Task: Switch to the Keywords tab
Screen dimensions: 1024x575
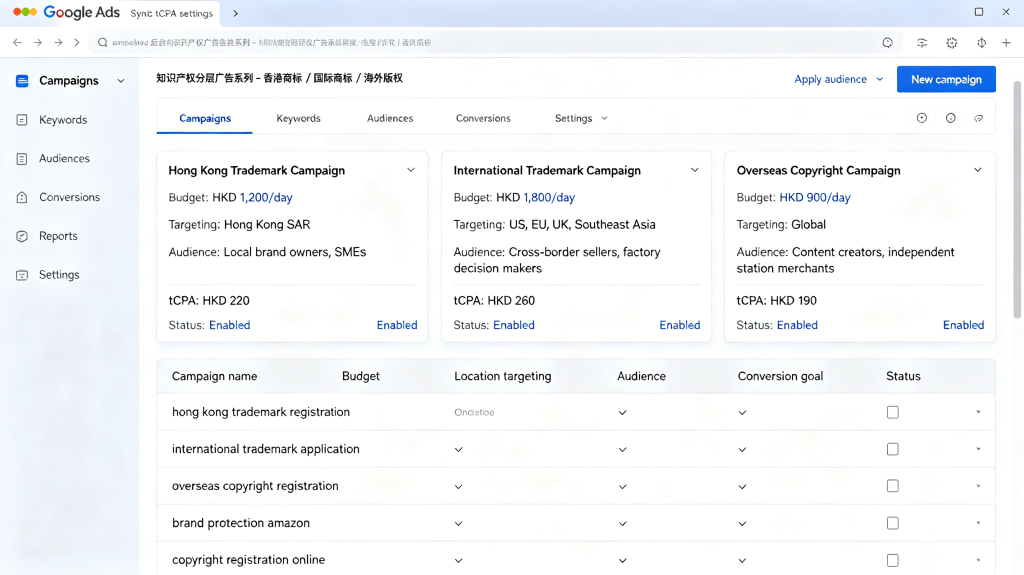Action: pos(298,118)
